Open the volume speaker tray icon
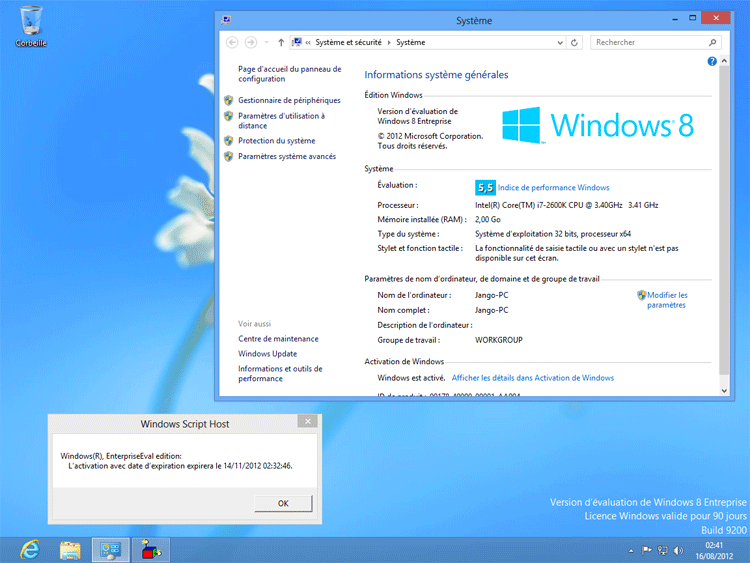The width and height of the screenshot is (750, 563). click(678, 551)
